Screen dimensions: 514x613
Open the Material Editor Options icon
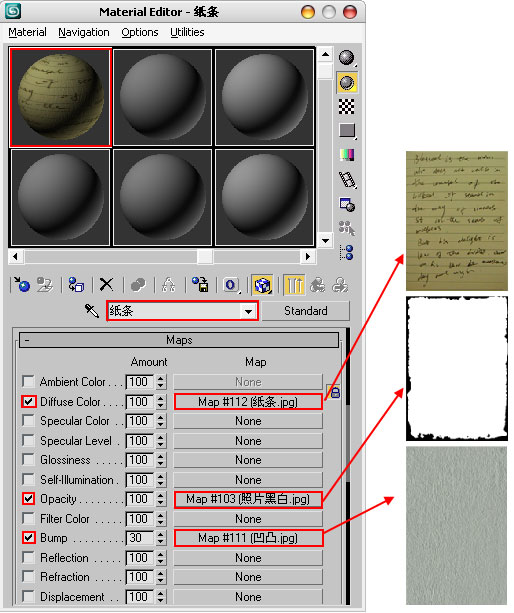pos(347,204)
